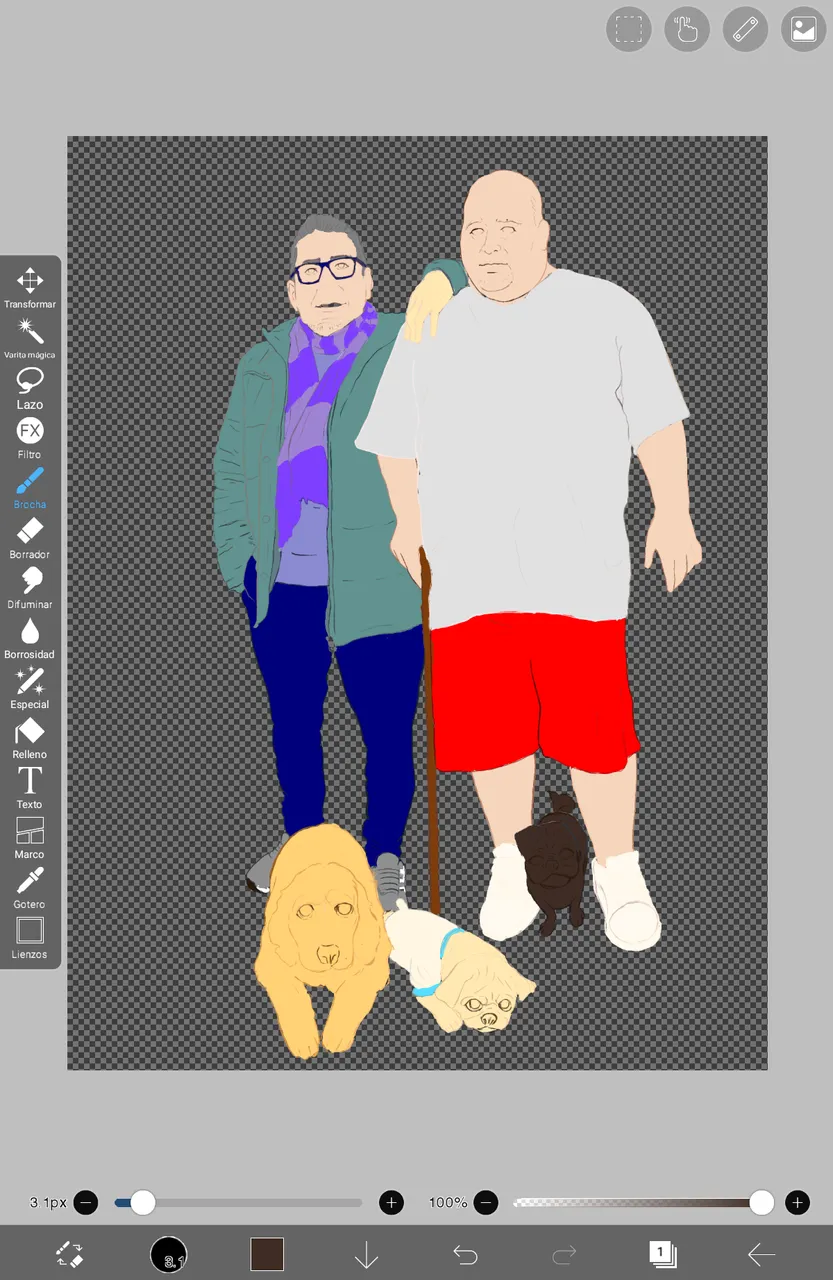Redo the action
The image size is (833, 1280).
[x=564, y=1254]
